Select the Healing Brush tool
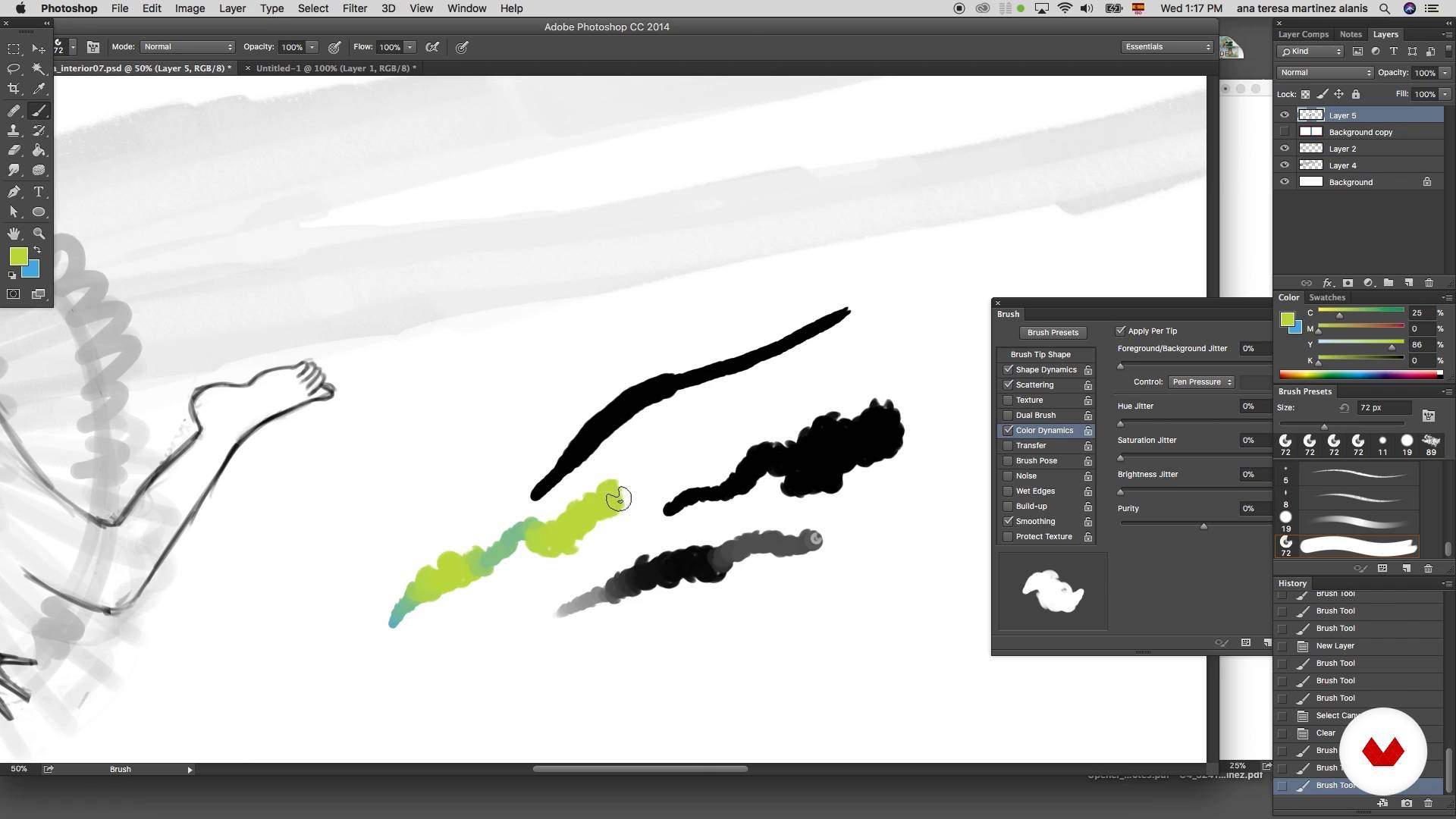1456x819 pixels. pyautogui.click(x=14, y=111)
